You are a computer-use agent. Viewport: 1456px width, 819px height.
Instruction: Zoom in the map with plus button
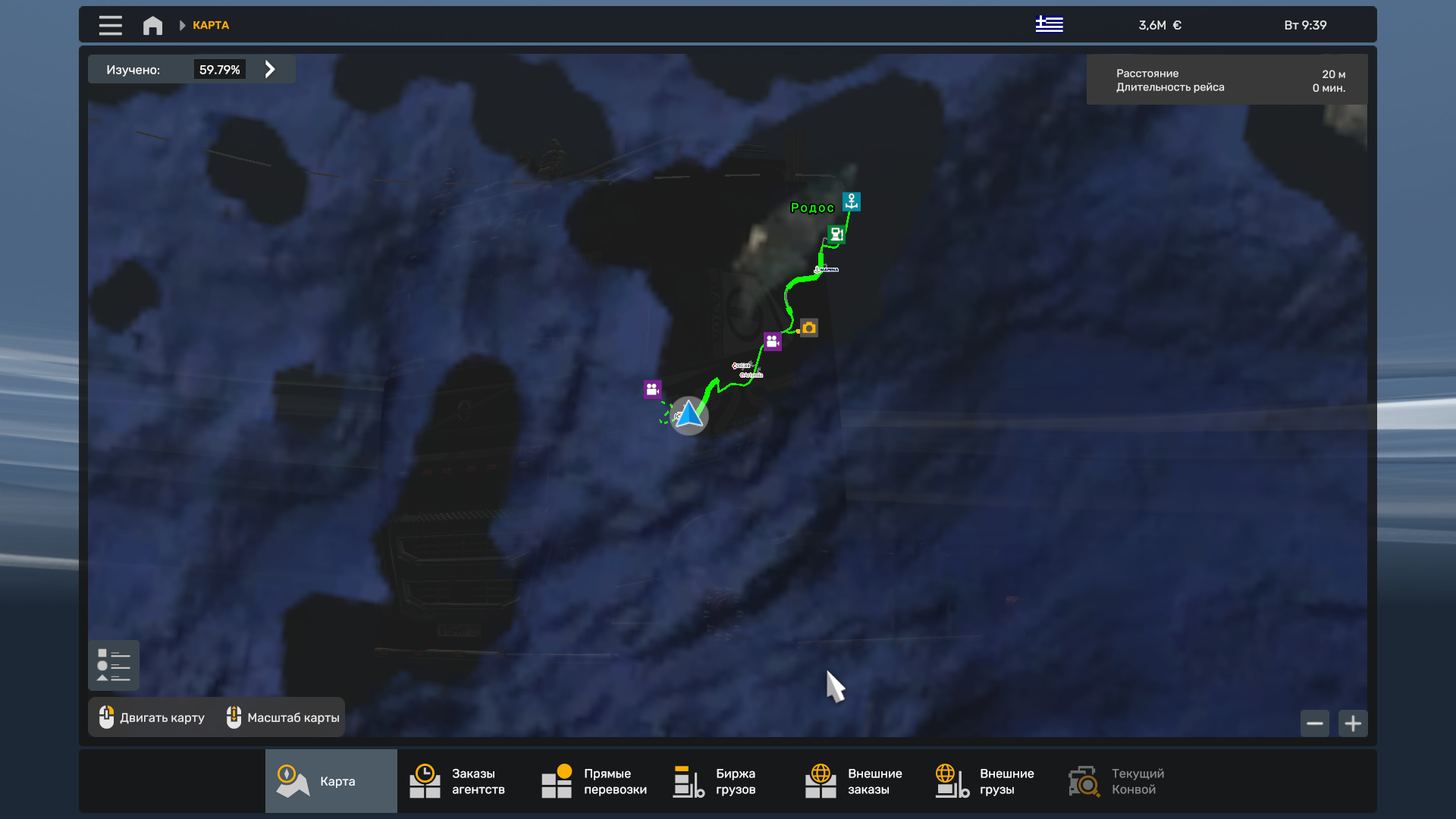pos(1353,723)
